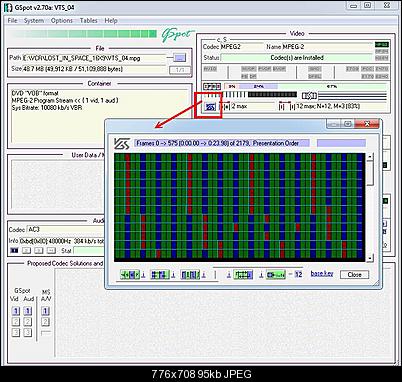The width and height of the screenshot is (402, 382).
Task: Click 'DVD VOB format' container line
Action: (x=35, y=93)
